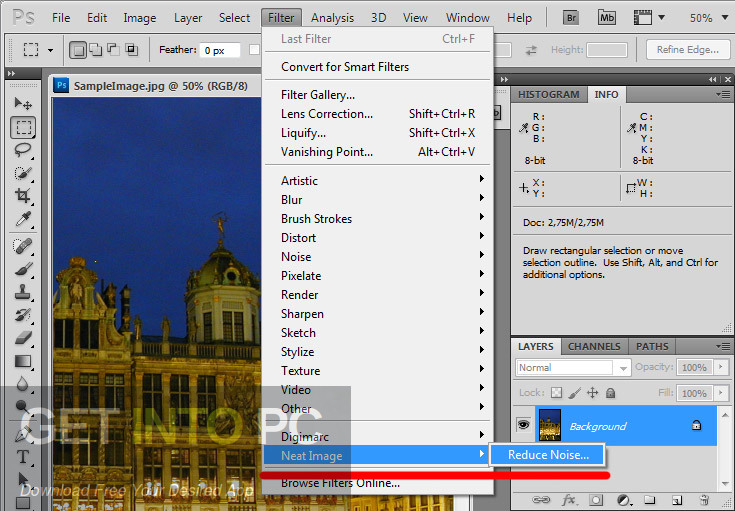Click the Layers panel scroll up arrow
The width and height of the screenshot is (735, 511).
pos(725,415)
